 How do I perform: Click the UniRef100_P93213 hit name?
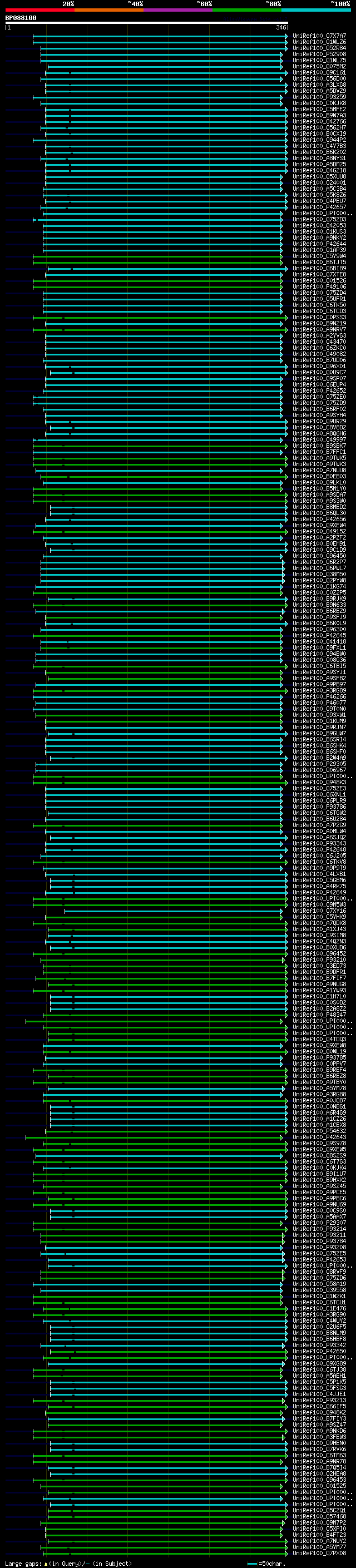(x=319, y=1400)
